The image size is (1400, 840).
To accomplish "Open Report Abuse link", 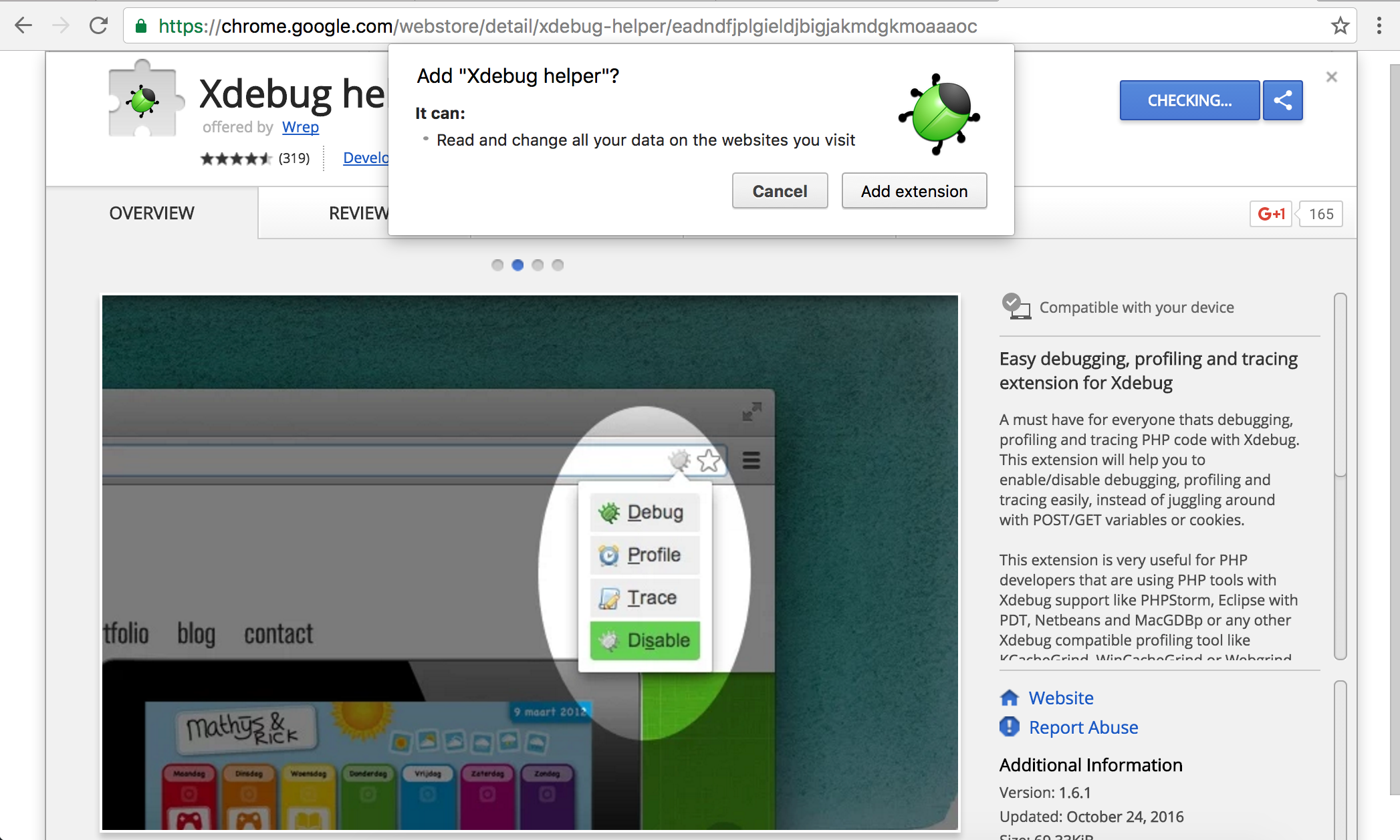I will pos(1083,727).
